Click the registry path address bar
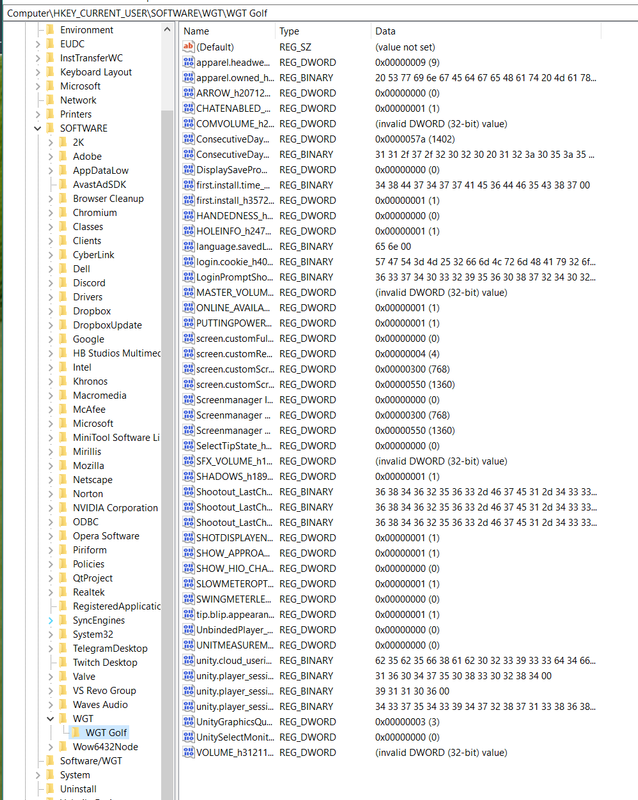 point(320,13)
